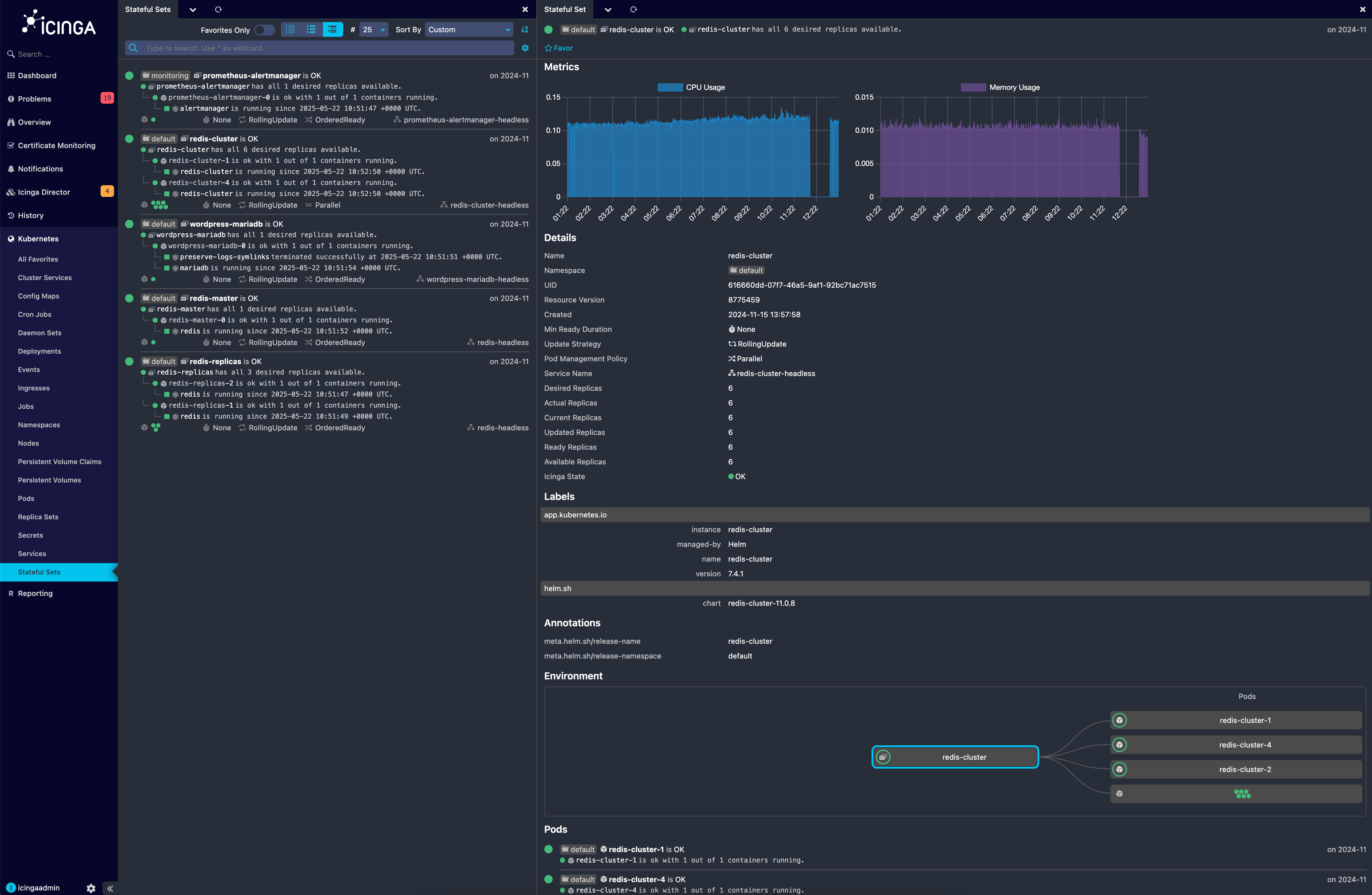This screenshot has height=895, width=1372.
Task: Refresh the Stateful Set detail view
Action: tap(634, 10)
